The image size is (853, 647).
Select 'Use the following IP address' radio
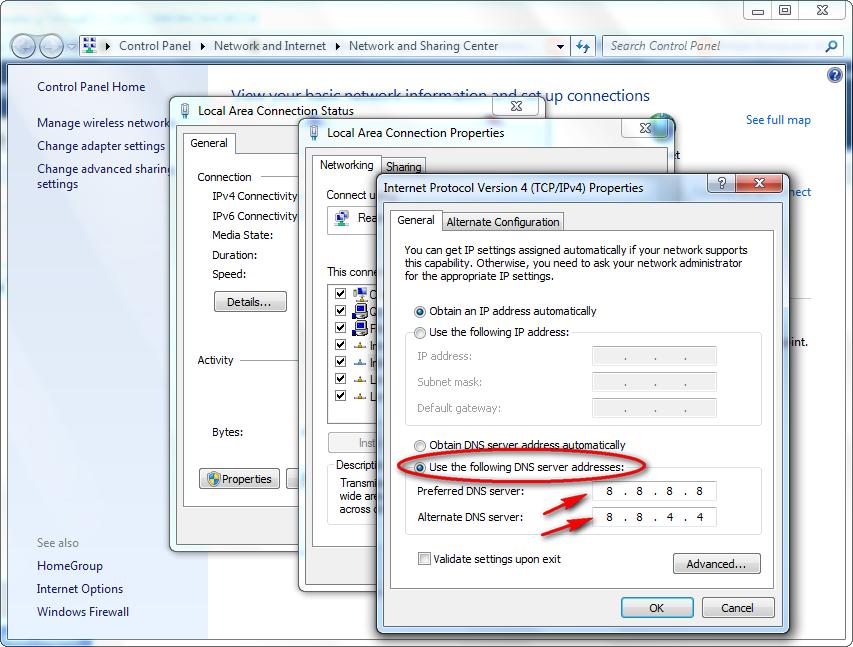(x=419, y=332)
